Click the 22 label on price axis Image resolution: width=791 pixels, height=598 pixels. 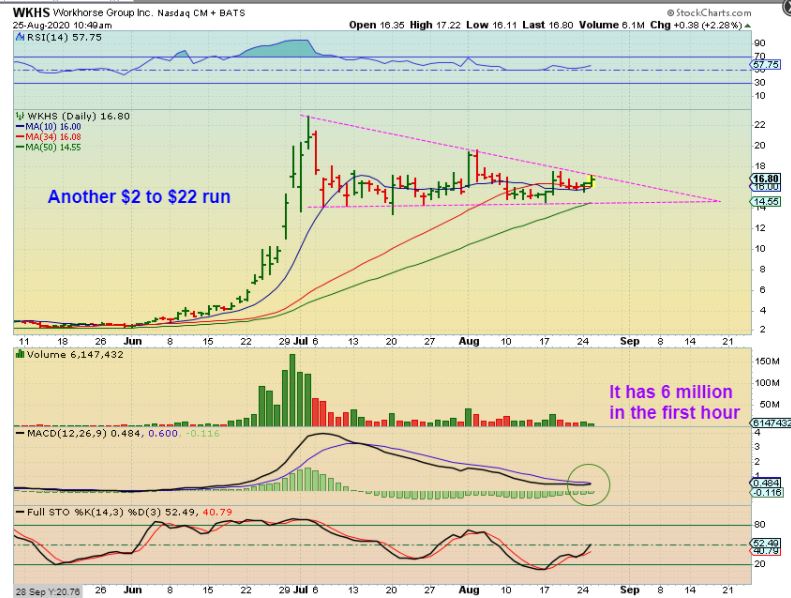tap(760, 125)
